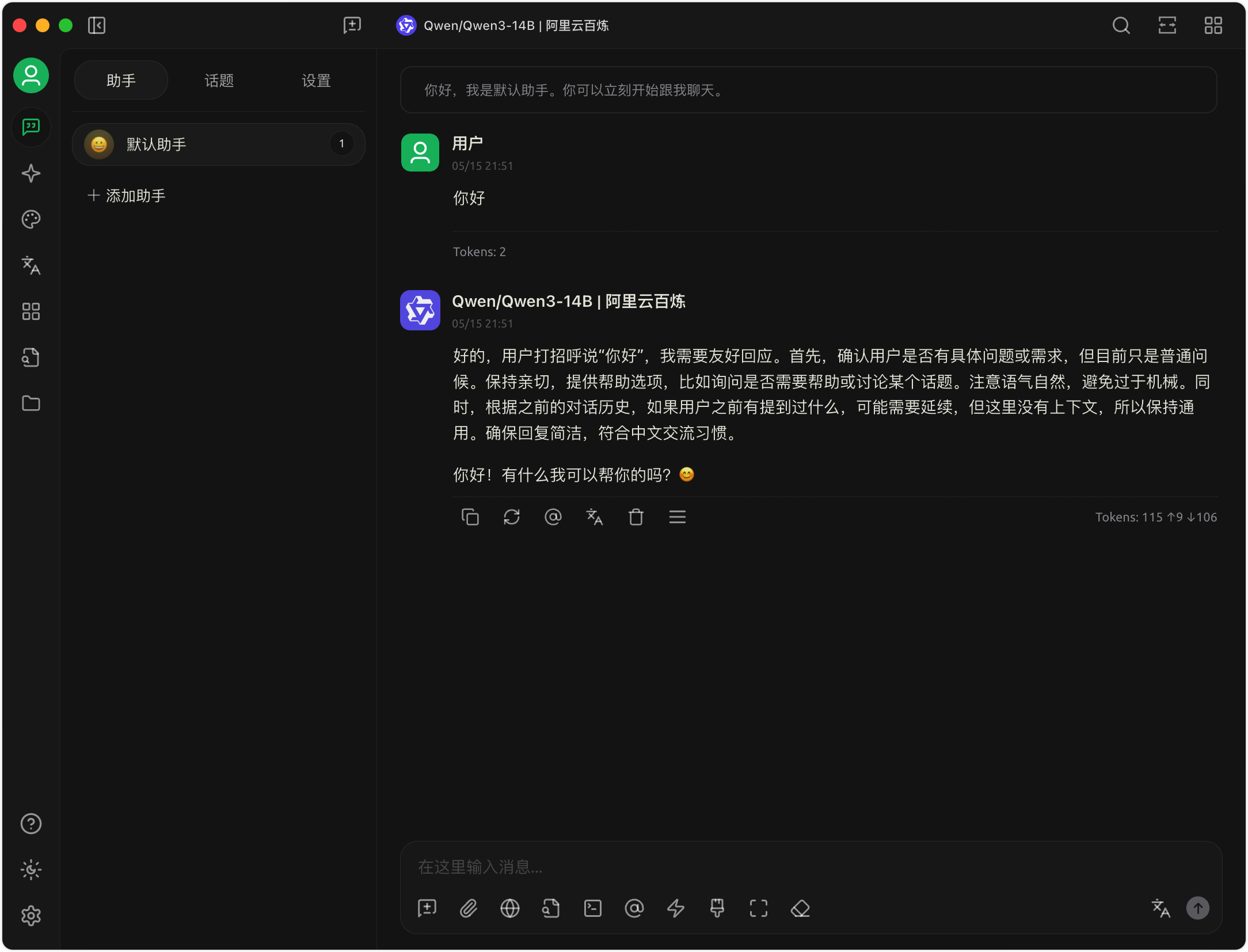
Task: Toggle web search globe icon
Action: coord(510,908)
